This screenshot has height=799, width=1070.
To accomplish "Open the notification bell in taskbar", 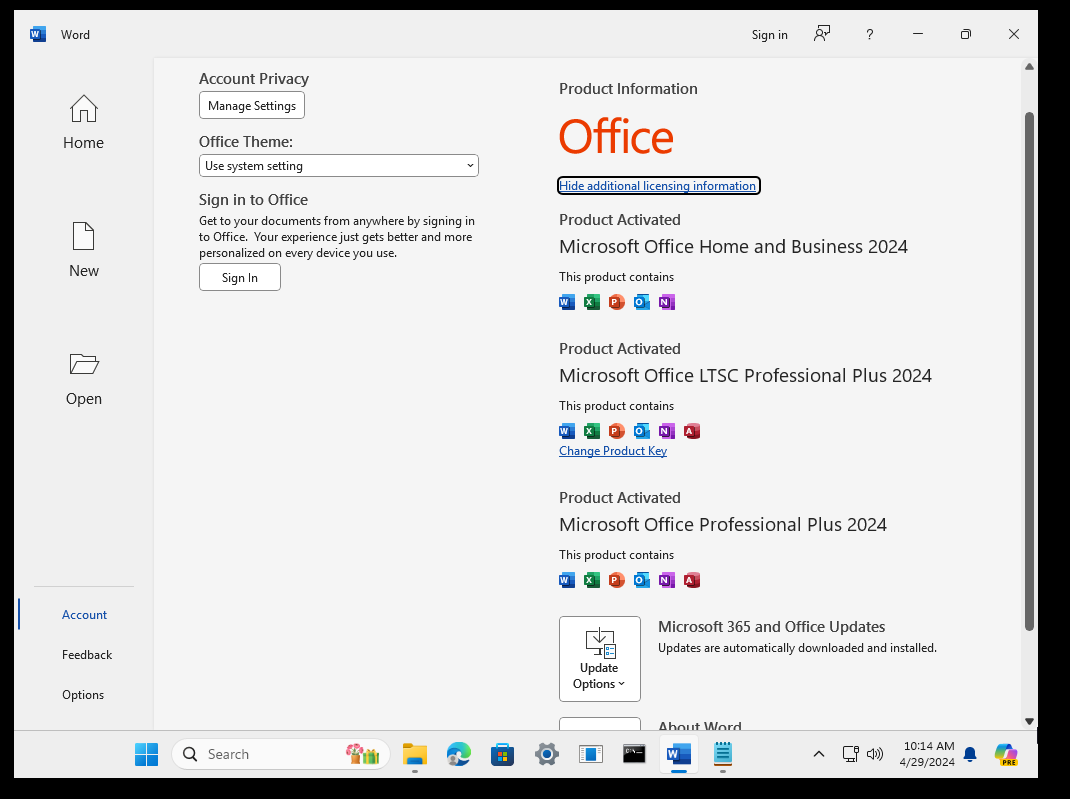I will [970, 754].
